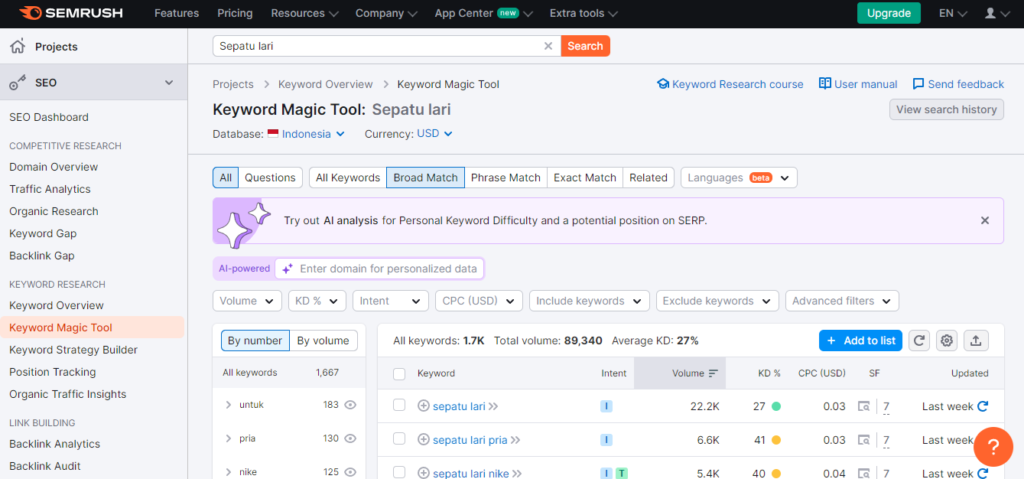Viewport: 1024px width, 479px height.
Task: Change the Indonesia database dropdown
Action: 313,133
